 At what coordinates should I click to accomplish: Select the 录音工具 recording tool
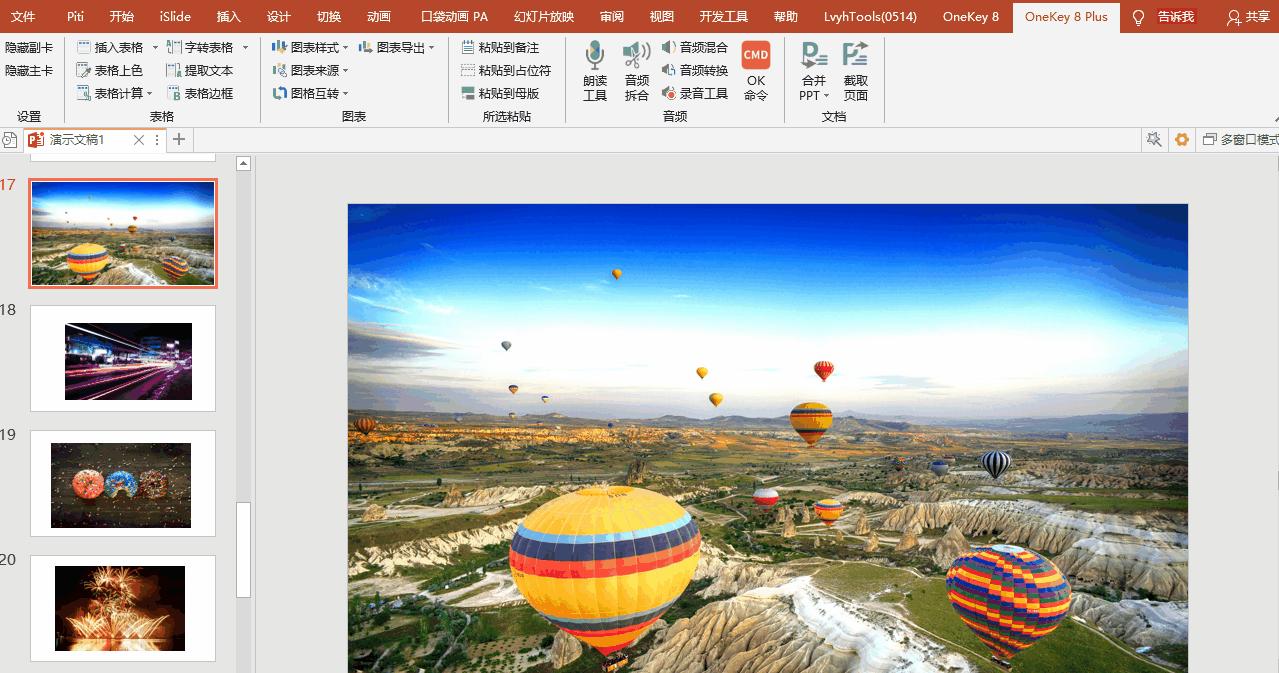click(x=695, y=93)
